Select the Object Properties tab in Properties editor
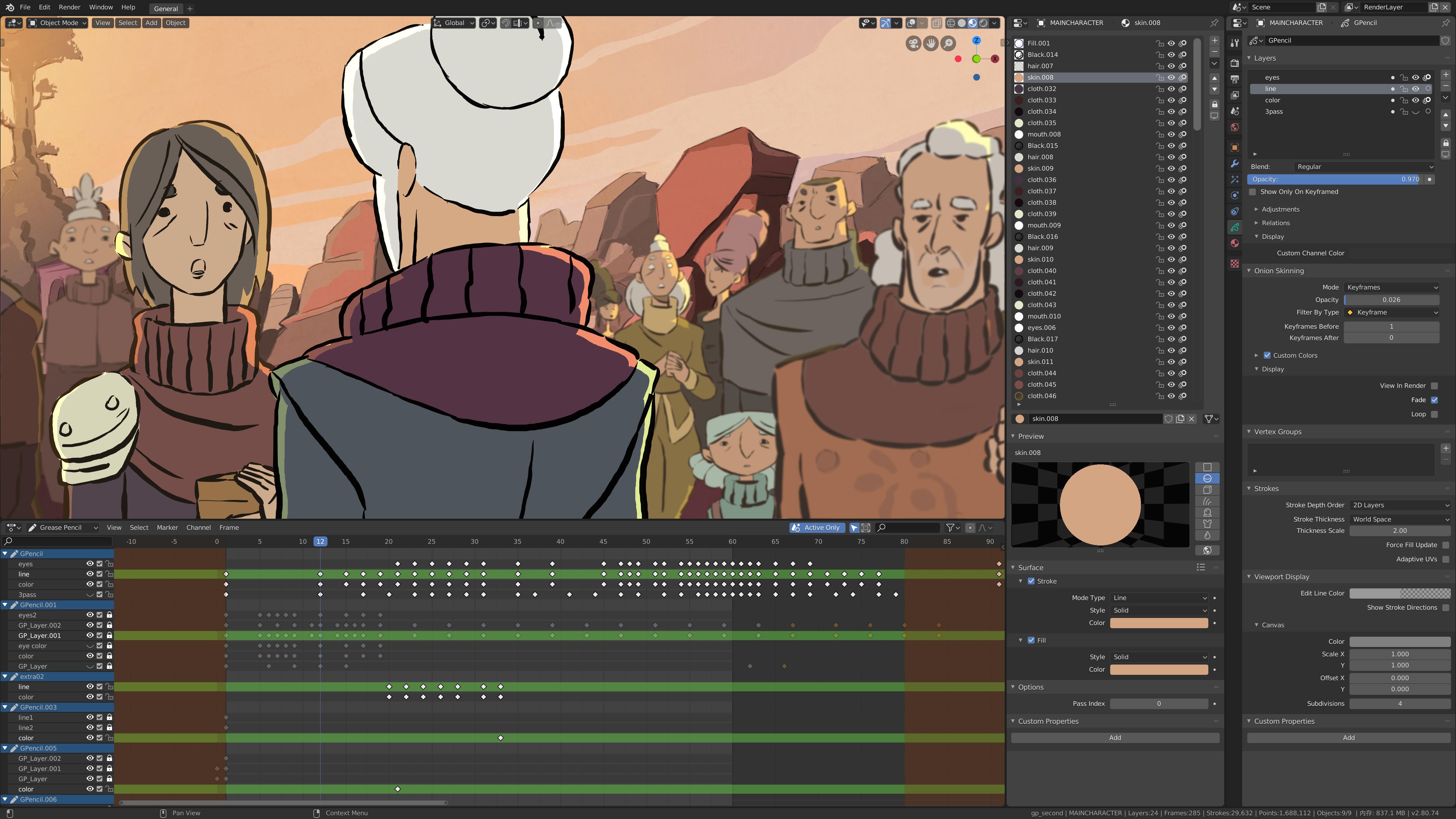1456x819 pixels. coord(1235,147)
